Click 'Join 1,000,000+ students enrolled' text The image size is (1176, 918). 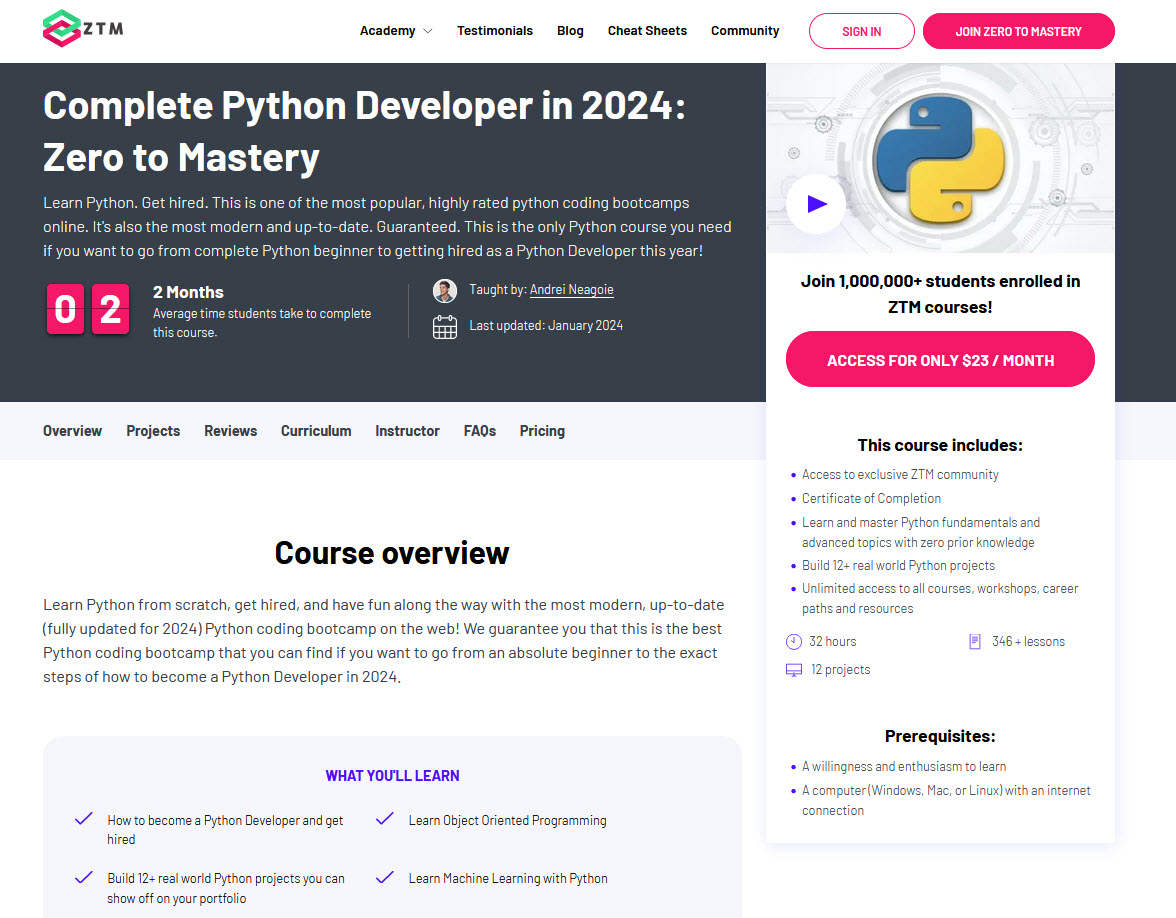[x=940, y=294]
